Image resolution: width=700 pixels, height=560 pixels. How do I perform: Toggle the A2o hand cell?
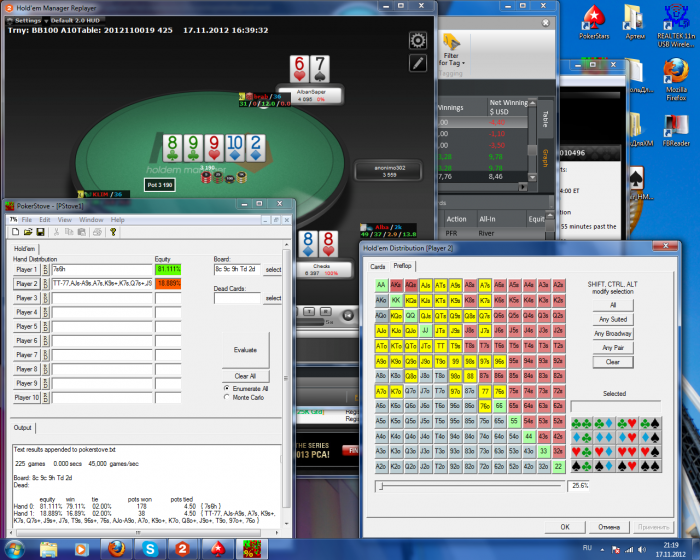pyautogui.click(x=381, y=466)
